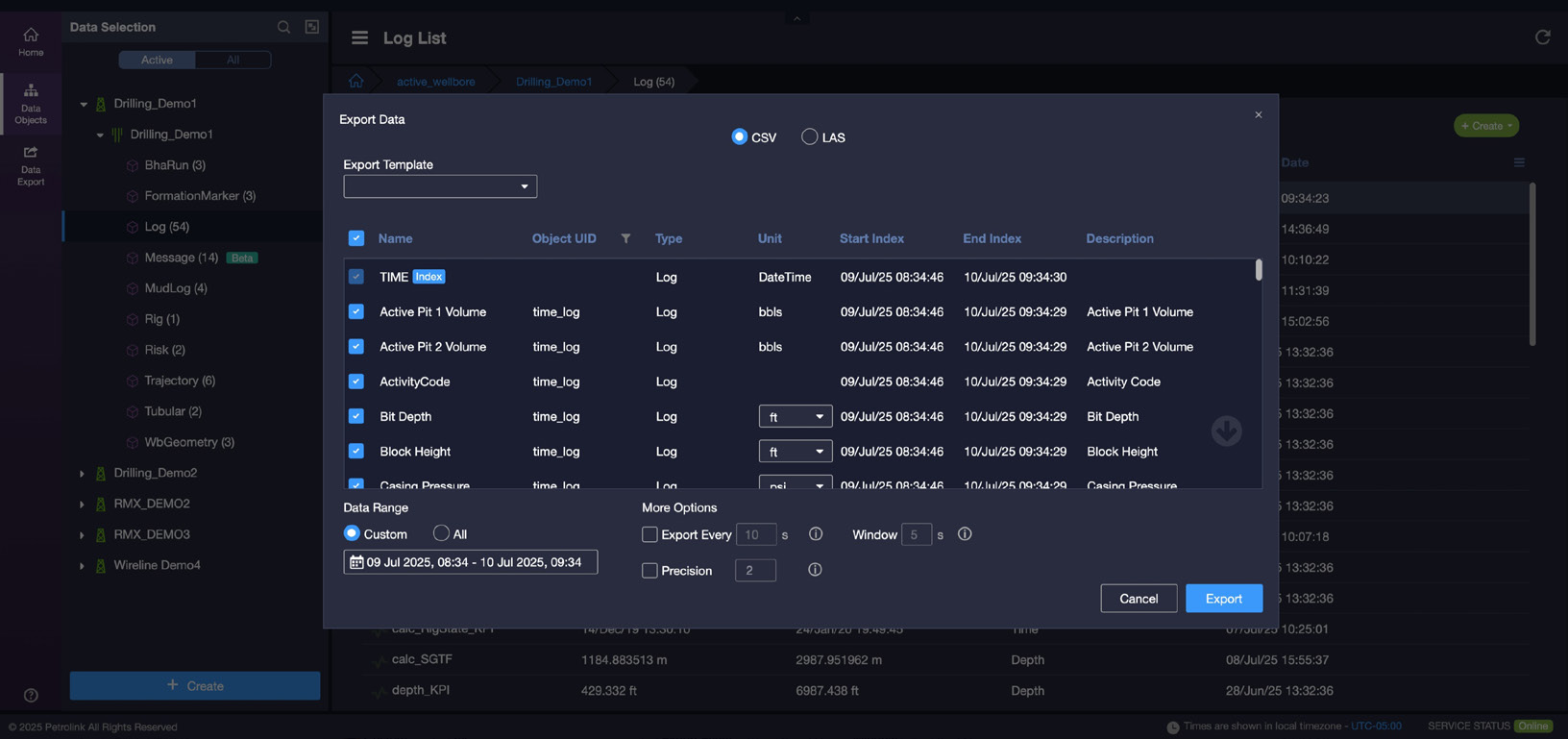This screenshot has height=739, width=1568.
Task: Click the scroll-down arrow icon in table
Action: click(x=1226, y=431)
